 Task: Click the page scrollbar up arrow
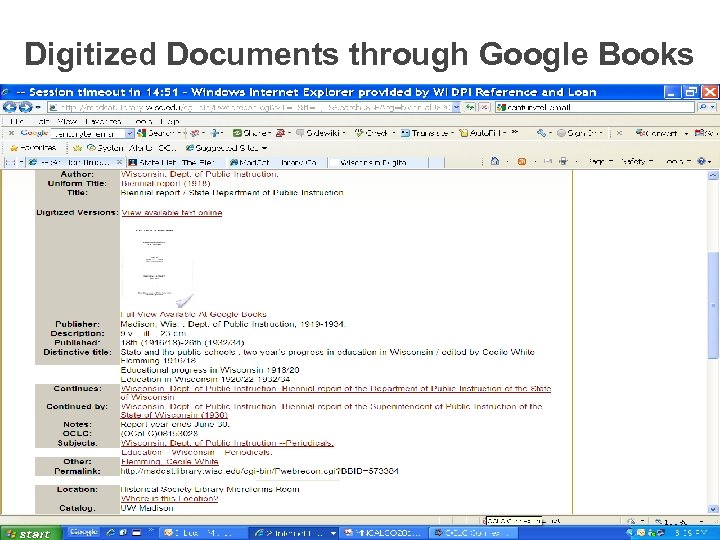pos(713,175)
